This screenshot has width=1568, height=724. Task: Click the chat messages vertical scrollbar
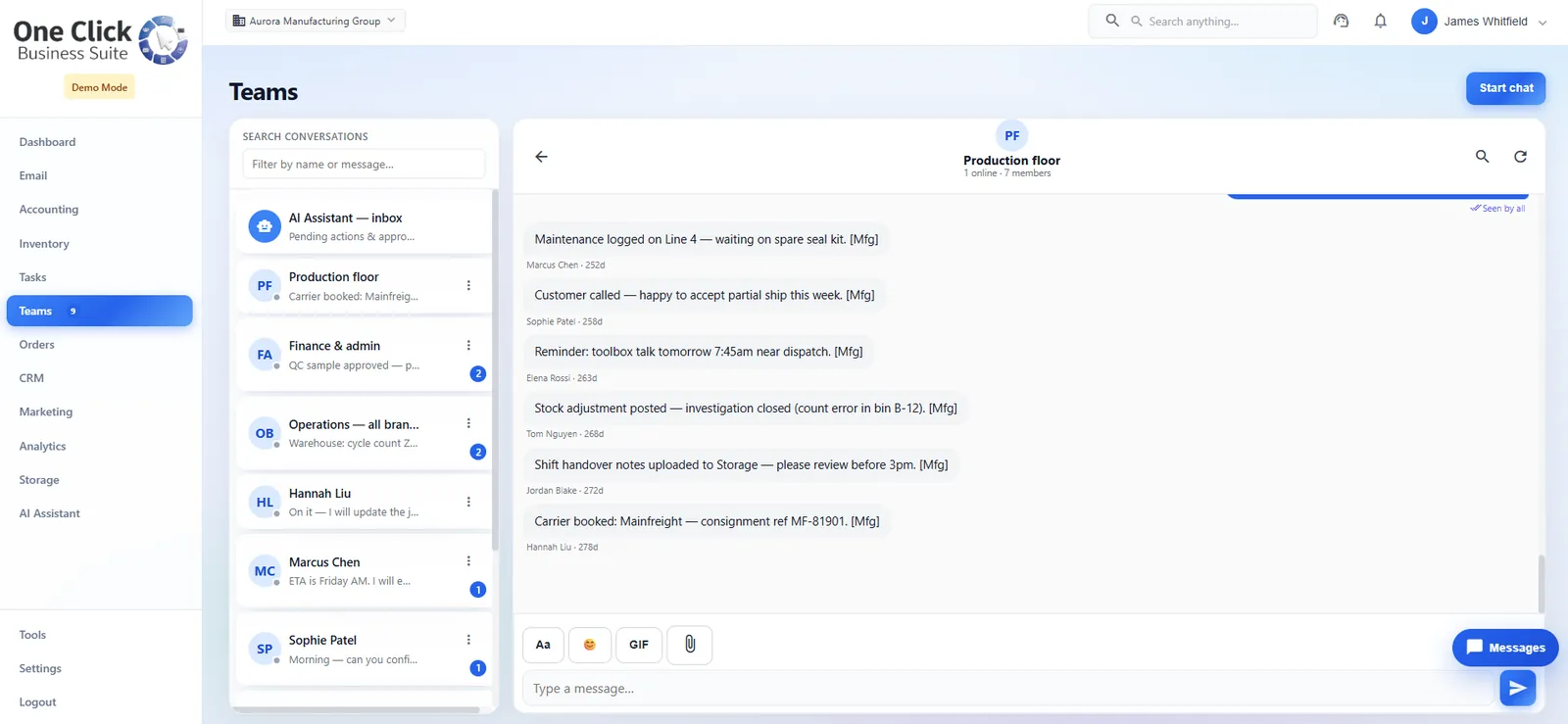(1541, 584)
